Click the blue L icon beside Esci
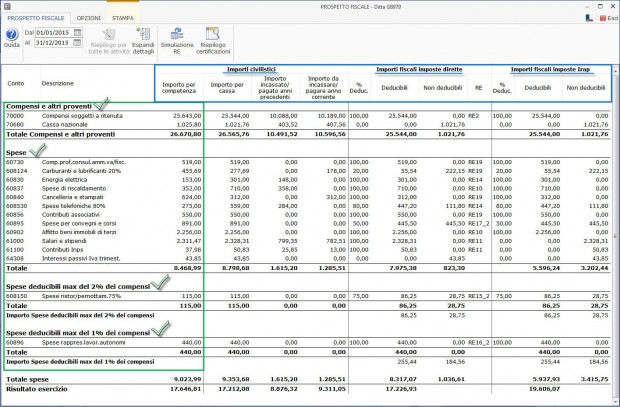620x407 pixels. pyautogui.click(x=589, y=18)
